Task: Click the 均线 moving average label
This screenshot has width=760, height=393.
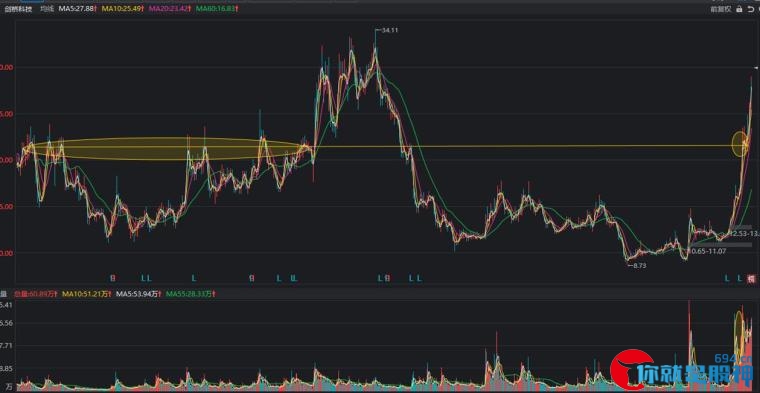Action: tap(47, 9)
